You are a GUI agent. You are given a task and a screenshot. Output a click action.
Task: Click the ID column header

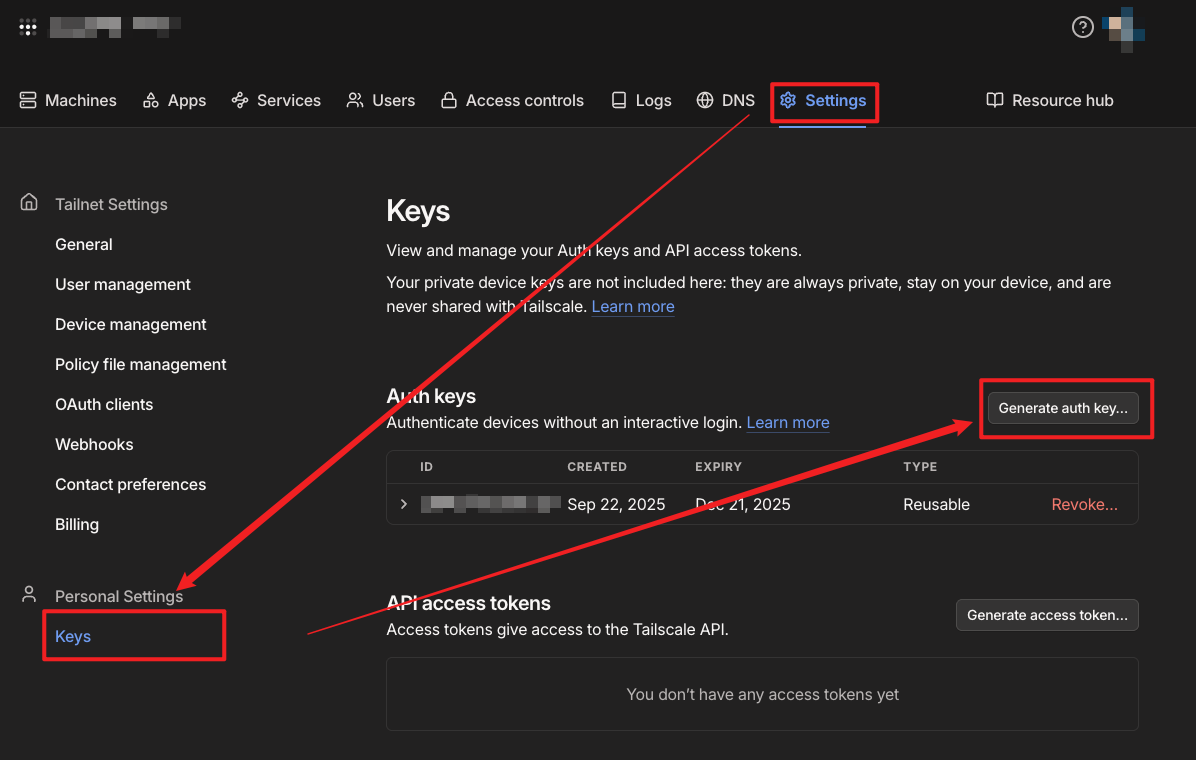click(426, 467)
